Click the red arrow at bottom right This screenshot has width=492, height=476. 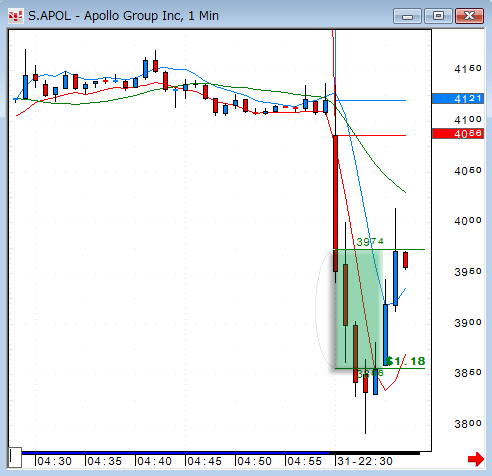pyautogui.click(x=476, y=459)
